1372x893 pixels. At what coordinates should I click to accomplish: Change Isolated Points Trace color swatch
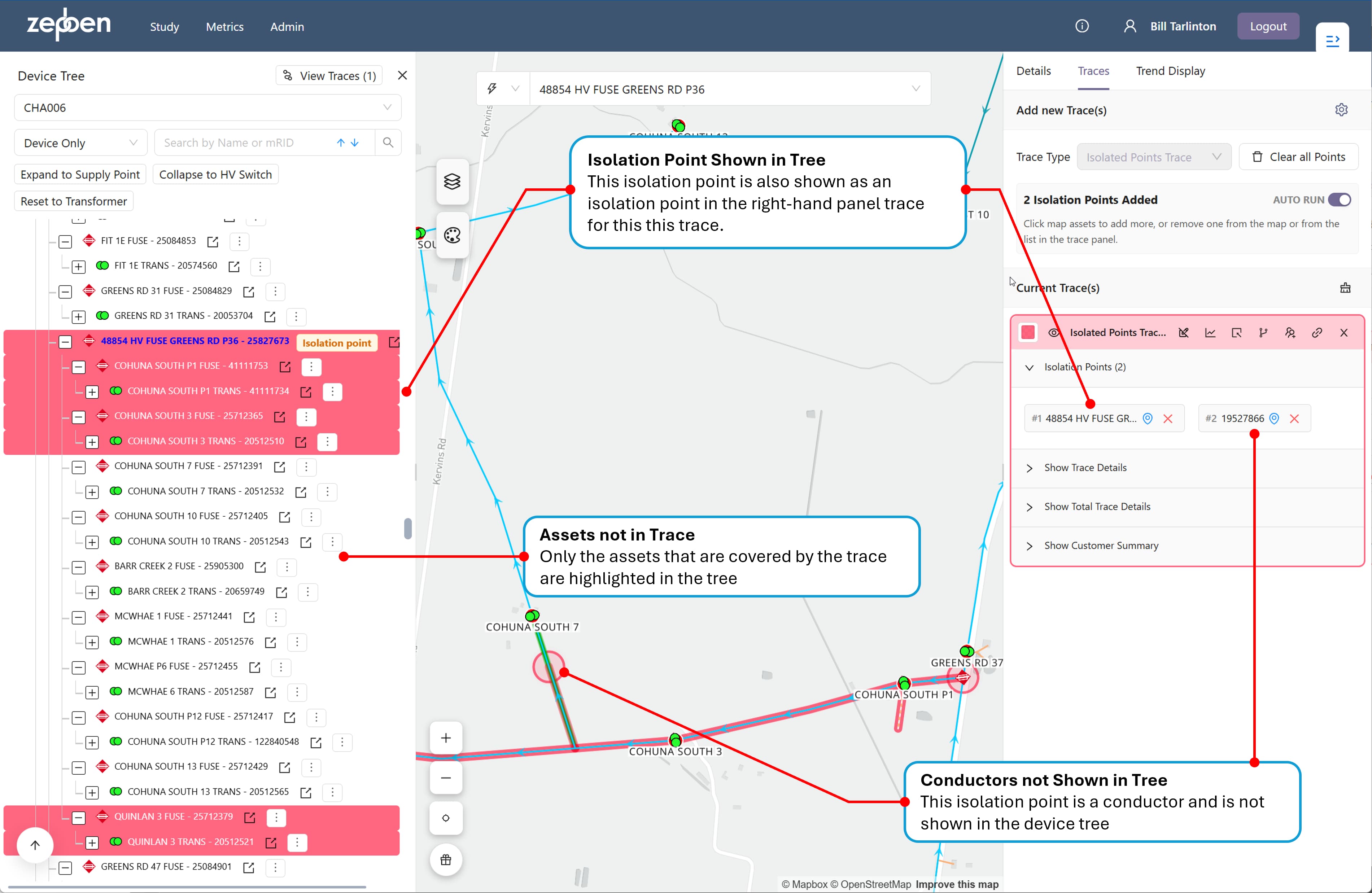click(1028, 333)
